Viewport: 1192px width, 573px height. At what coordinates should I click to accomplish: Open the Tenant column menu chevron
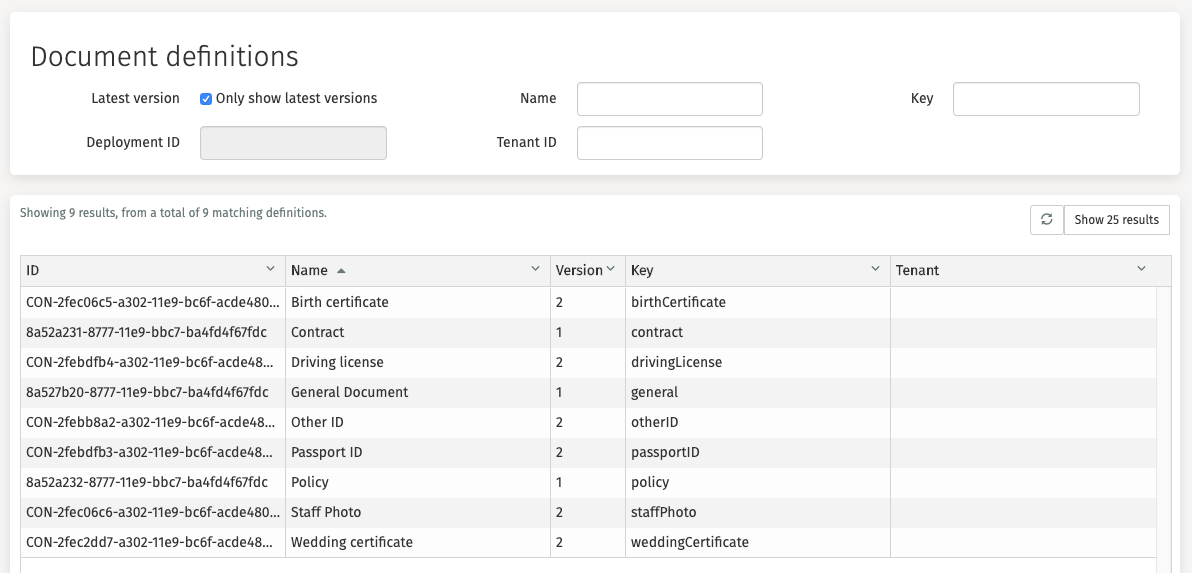pyautogui.click(x=1142, y=270)
